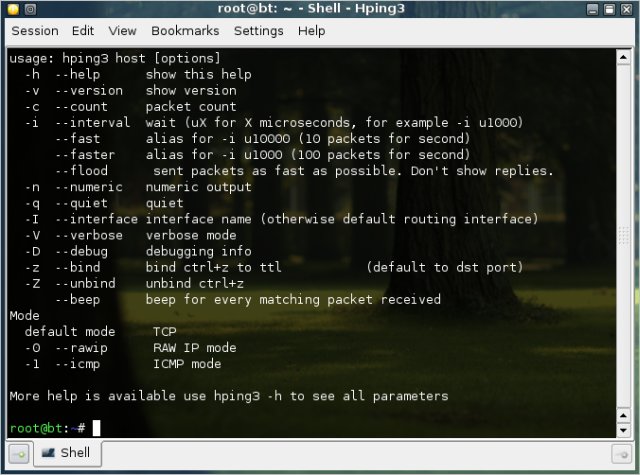Viewport: 640px width, 475px height.
Task: Open the Settings menu
Action: 258,31
